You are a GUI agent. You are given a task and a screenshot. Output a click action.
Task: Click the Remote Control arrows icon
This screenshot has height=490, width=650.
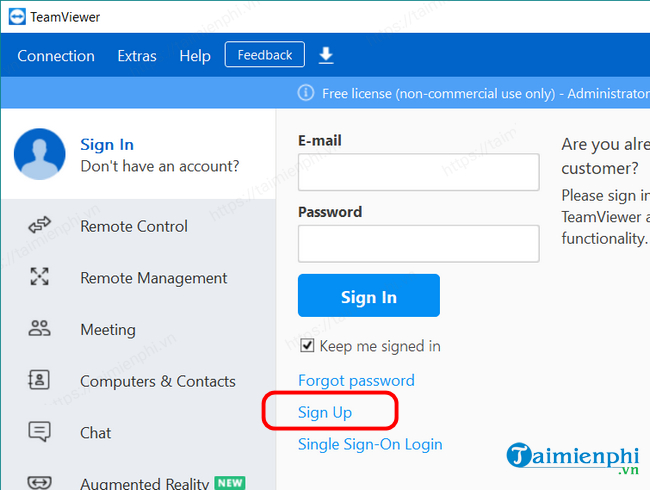click(39, 225)
